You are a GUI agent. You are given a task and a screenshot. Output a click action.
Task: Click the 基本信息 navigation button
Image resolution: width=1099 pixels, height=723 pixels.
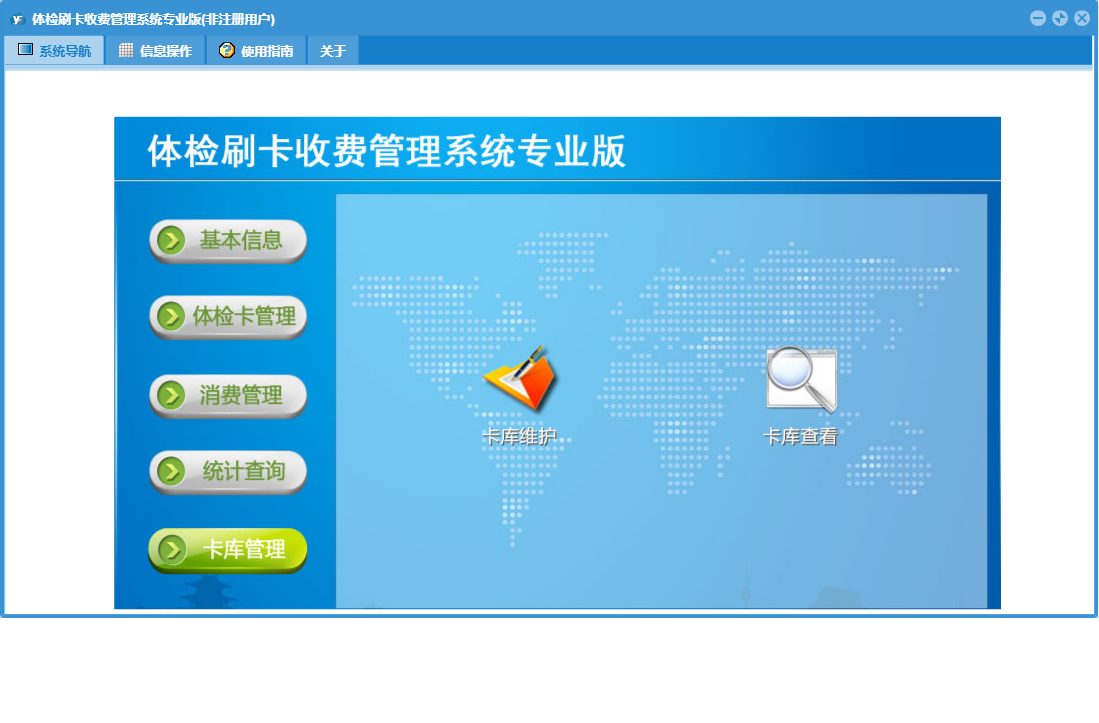tap(228, 241)
